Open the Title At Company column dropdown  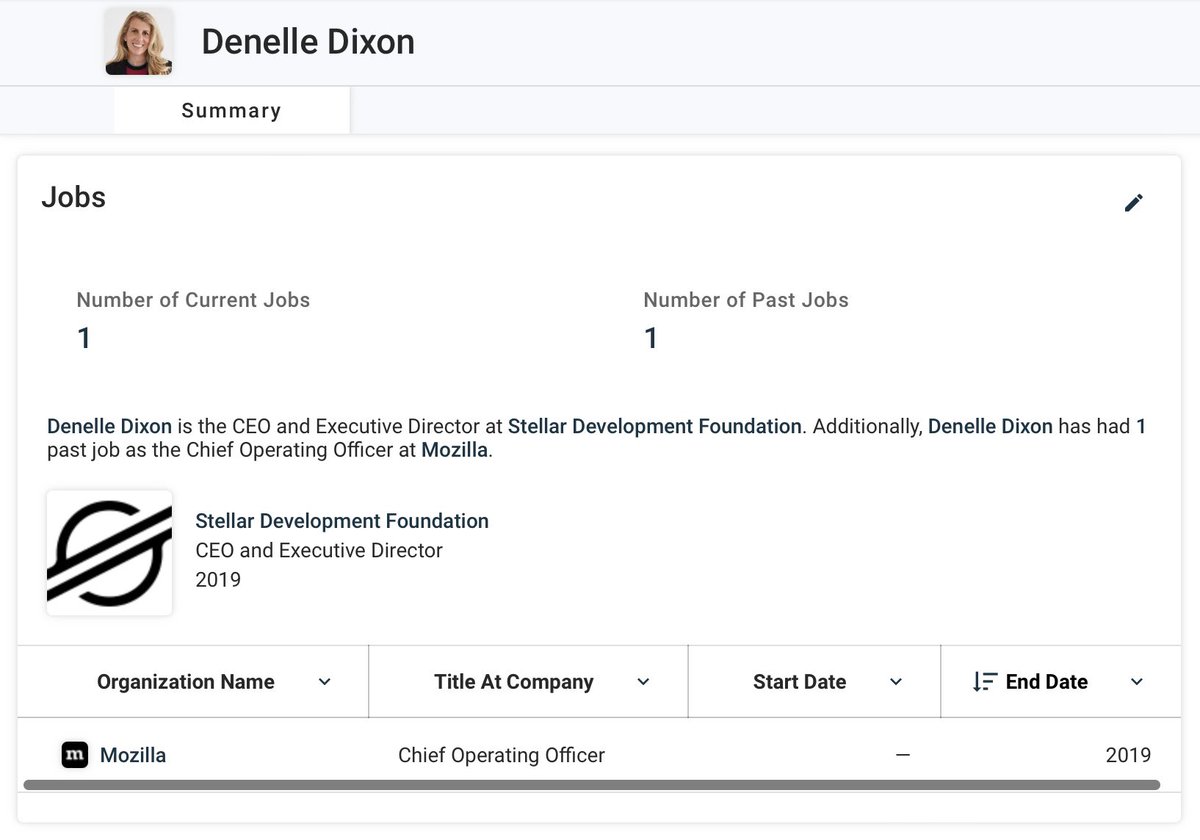click(643, 682)
